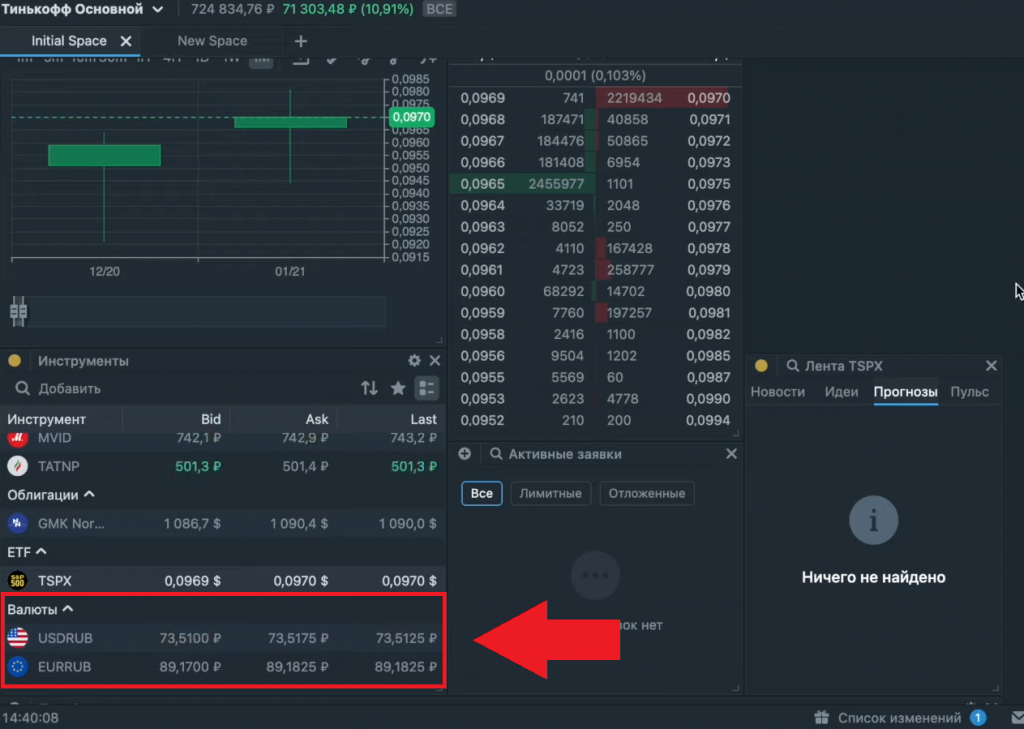1024x729 pixels.
Task: Click the TATNP logo icon
Action: coord(18,466)
